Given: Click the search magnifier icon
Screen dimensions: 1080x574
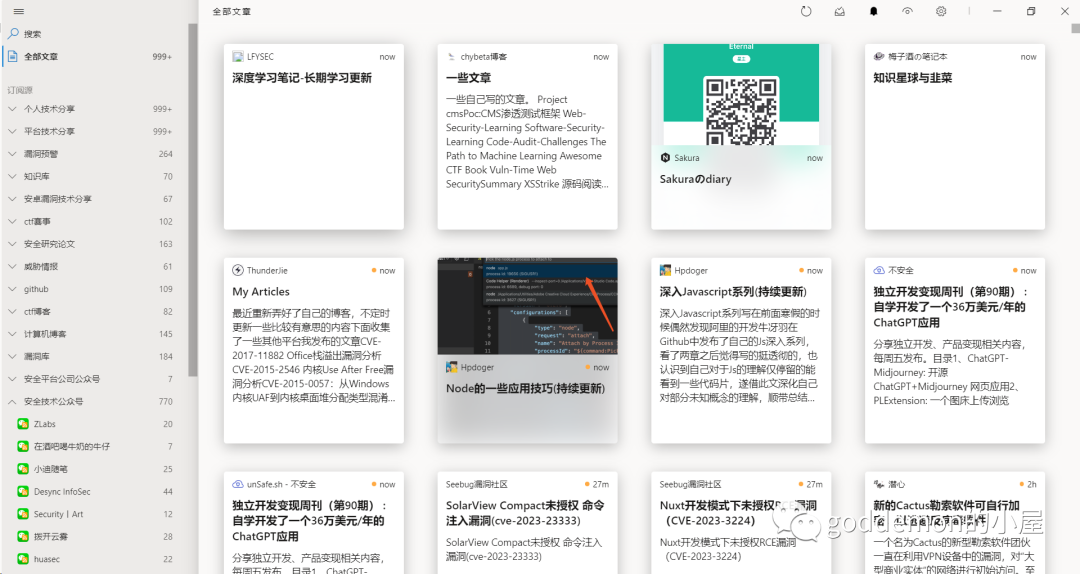Looking at the screenshot, I should pos(13,33).
